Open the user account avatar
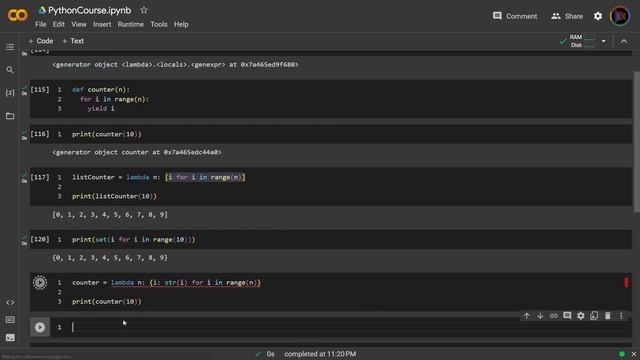 point(620,16)
